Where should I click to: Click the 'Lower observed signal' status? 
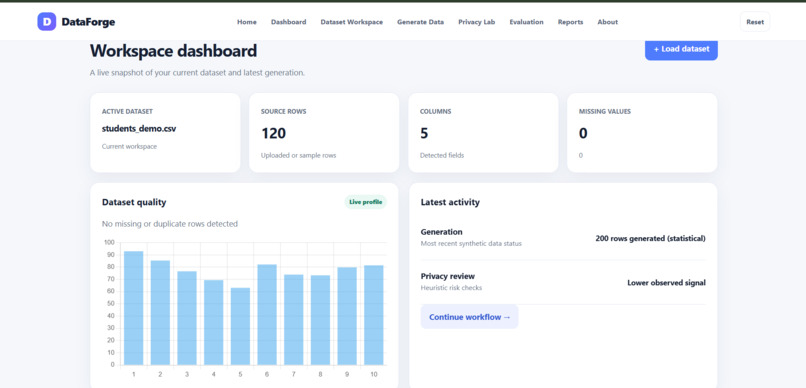pos(666,283)
